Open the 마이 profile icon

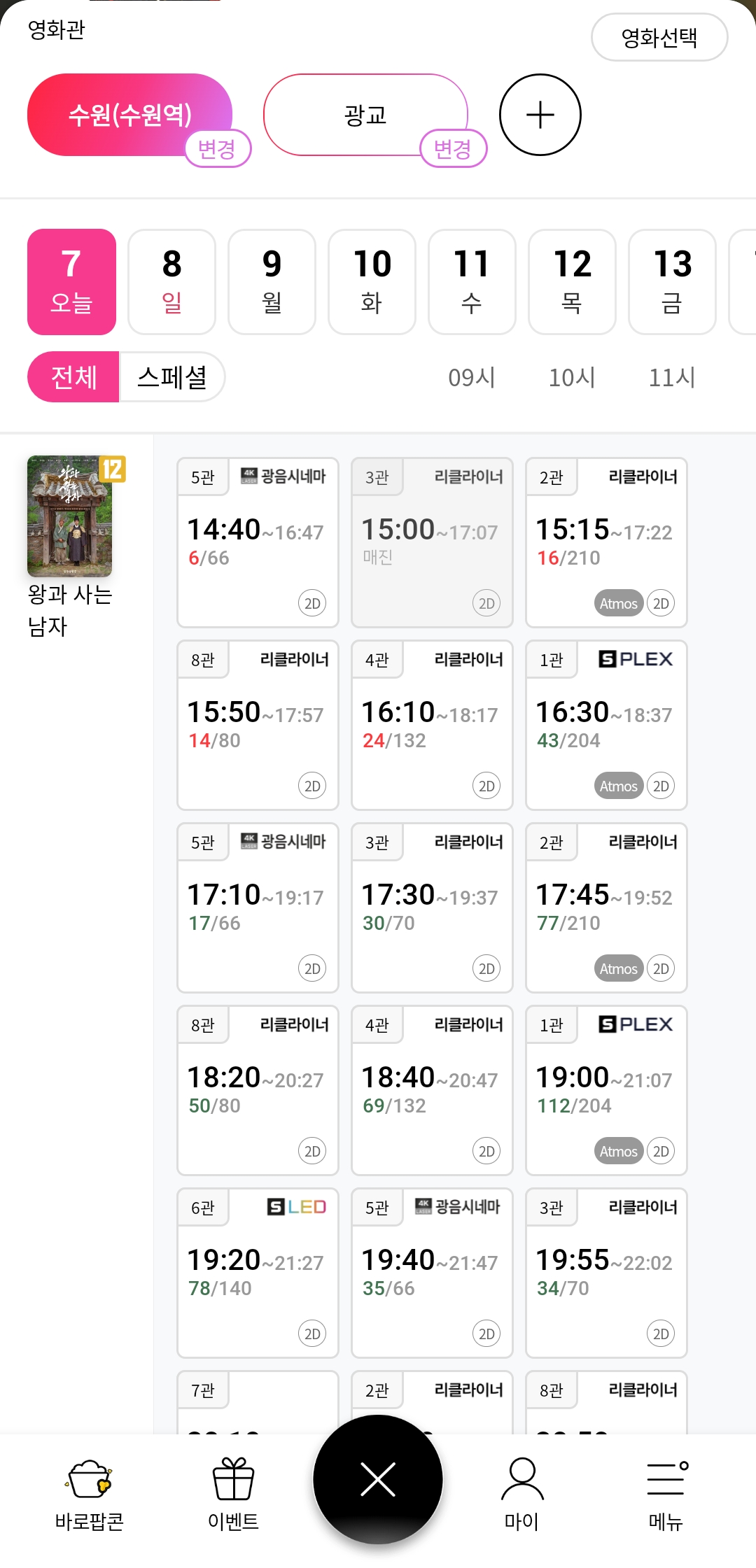[x=522, y=1480]
